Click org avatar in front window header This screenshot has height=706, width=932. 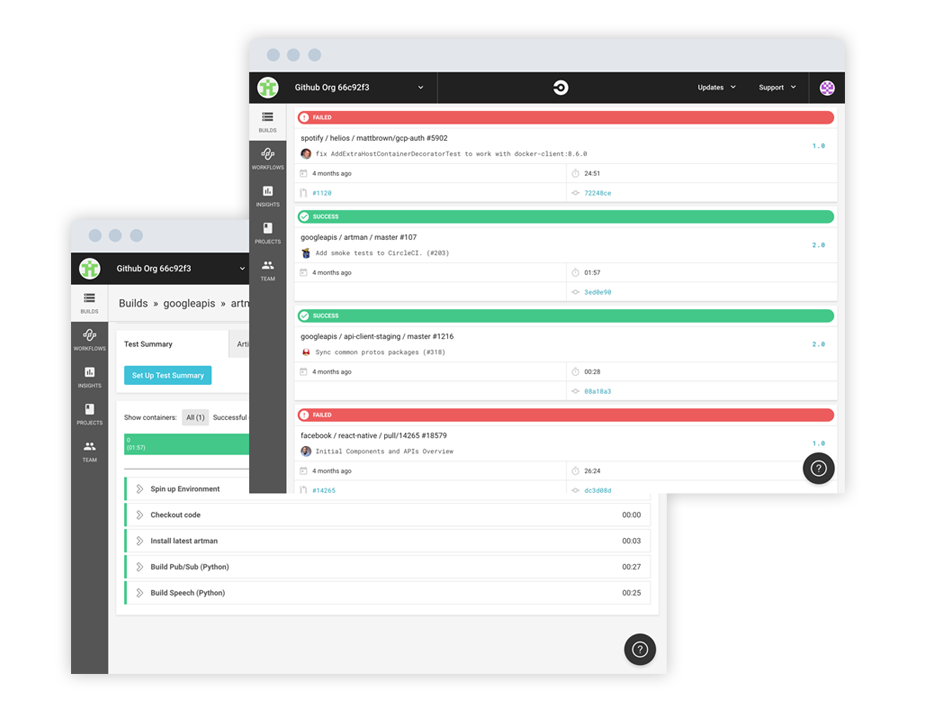[267, 87]
